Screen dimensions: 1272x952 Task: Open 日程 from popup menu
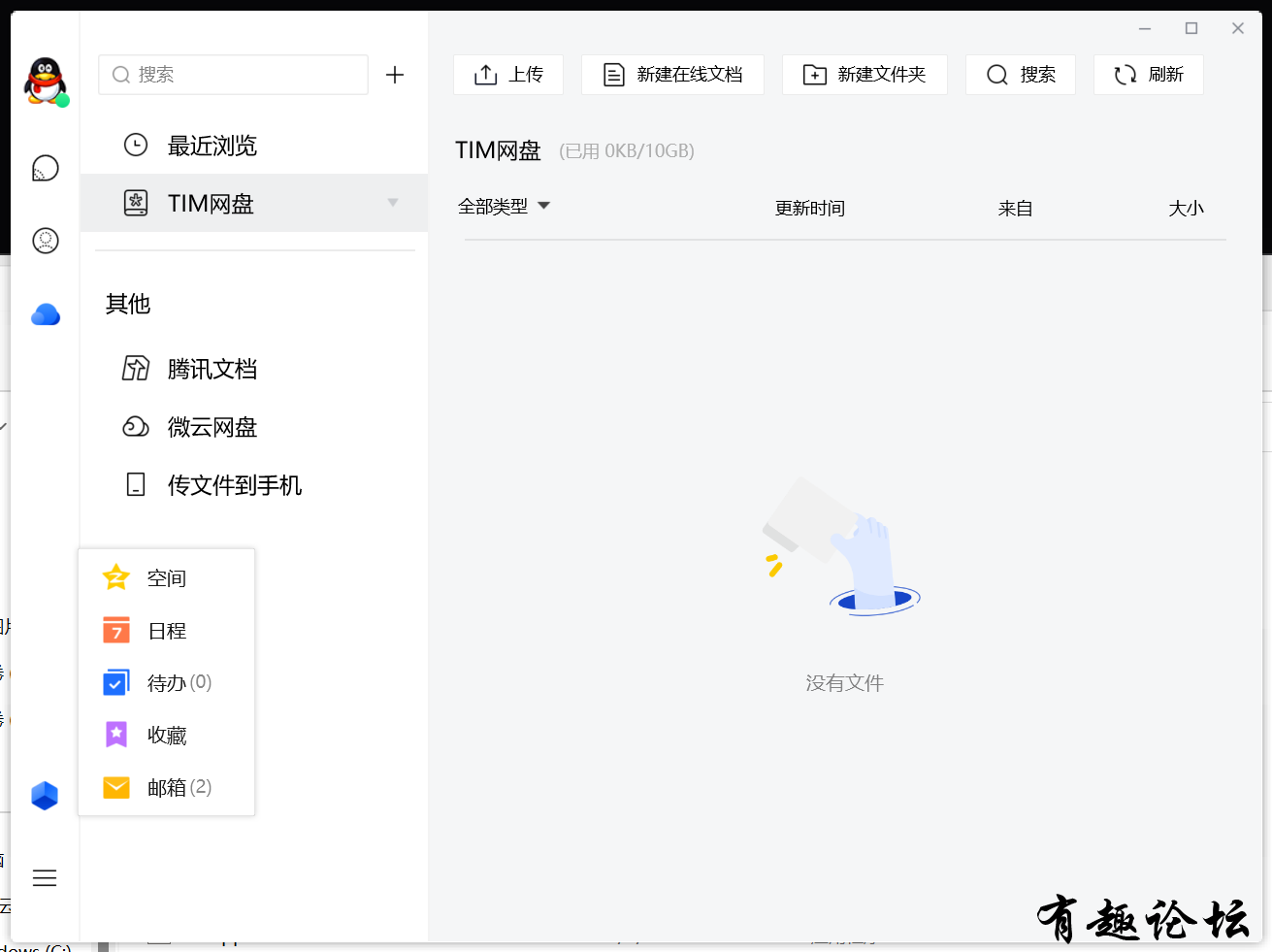coord(167,630)
